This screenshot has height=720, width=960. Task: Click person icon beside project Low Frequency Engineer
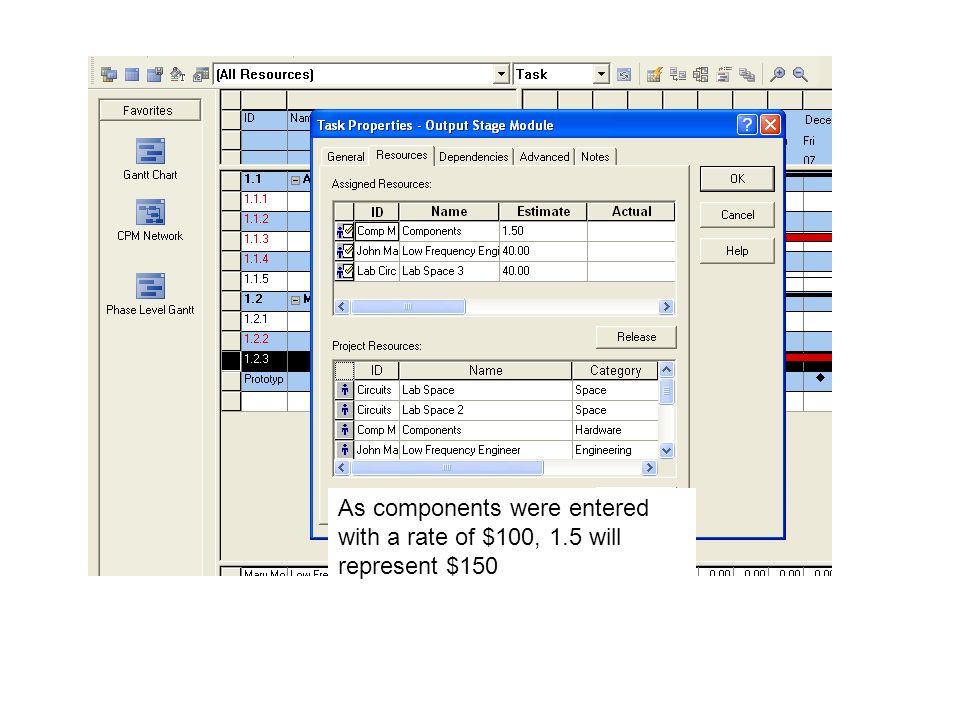coord(345,450)
